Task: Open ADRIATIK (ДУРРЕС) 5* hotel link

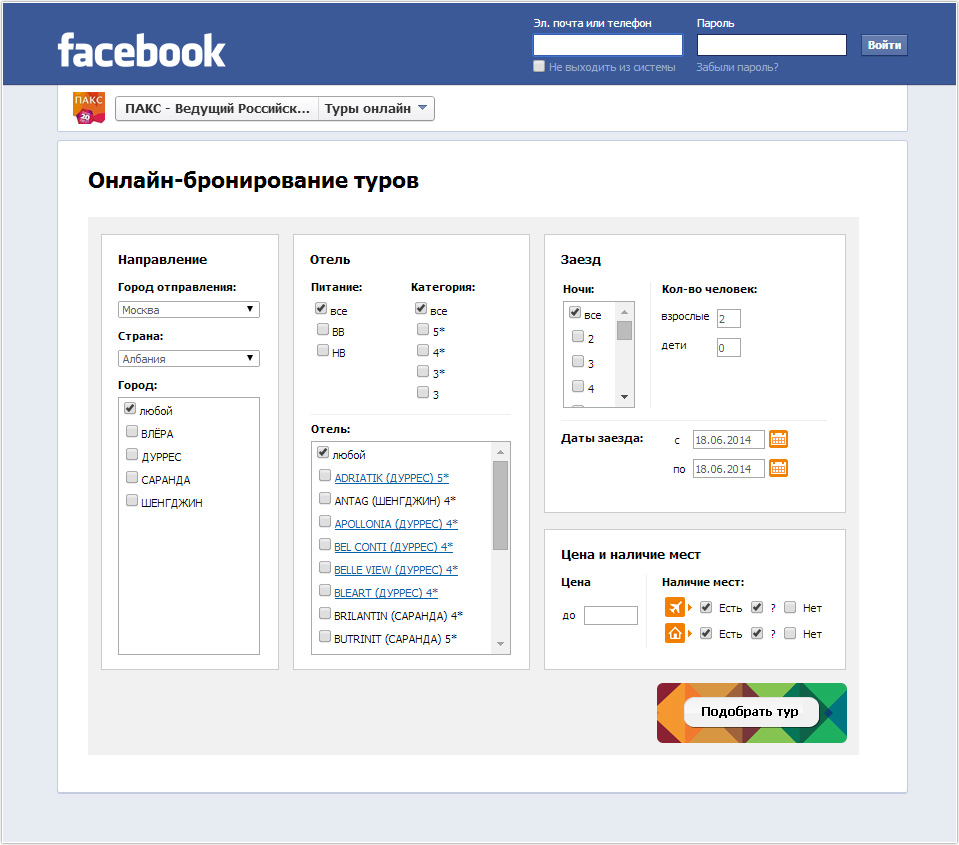Action: point(391,478)
